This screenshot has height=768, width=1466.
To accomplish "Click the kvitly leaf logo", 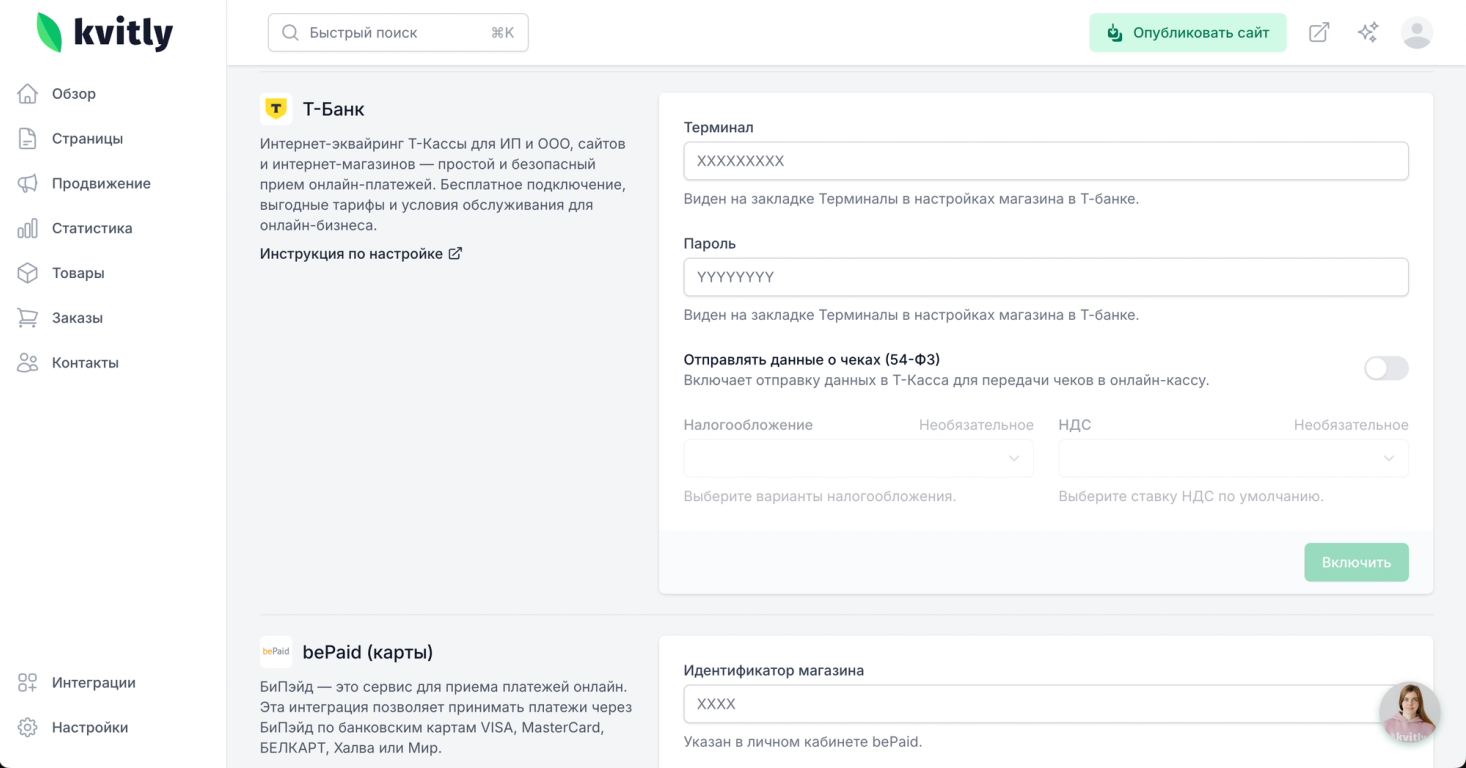I will tap(49, 32).
